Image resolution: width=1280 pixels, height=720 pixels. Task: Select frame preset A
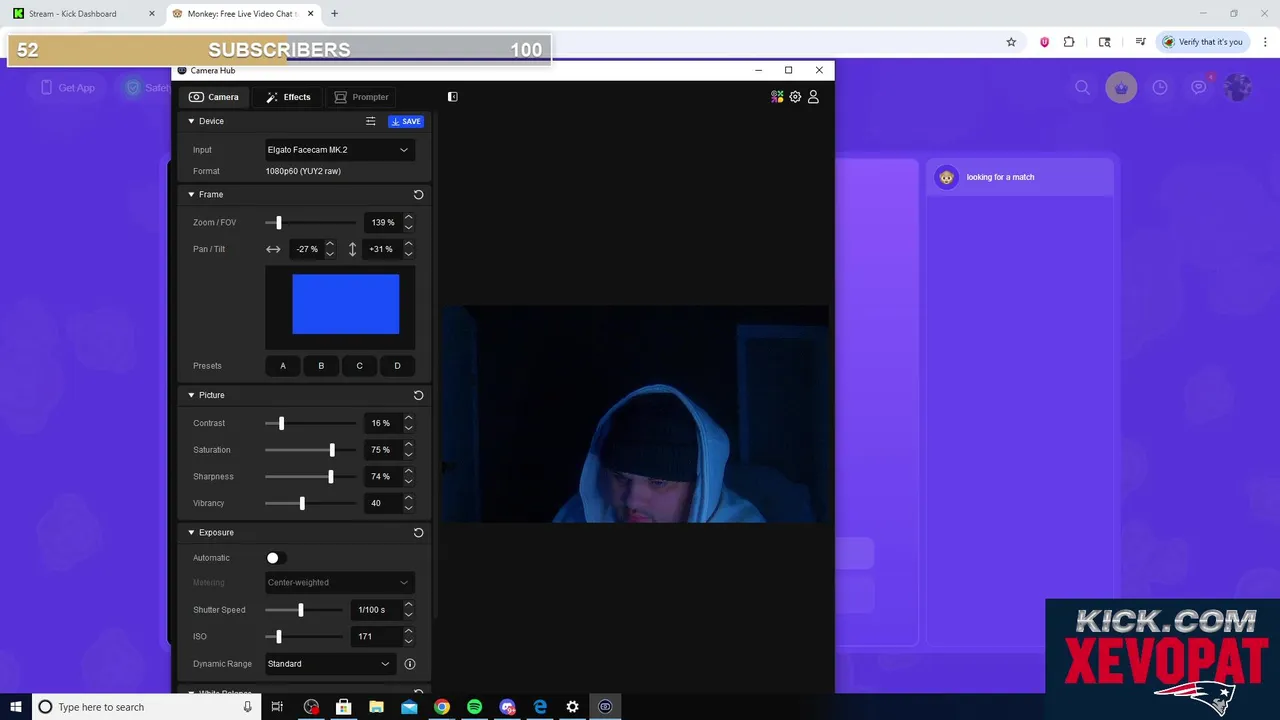coord(283,366)
